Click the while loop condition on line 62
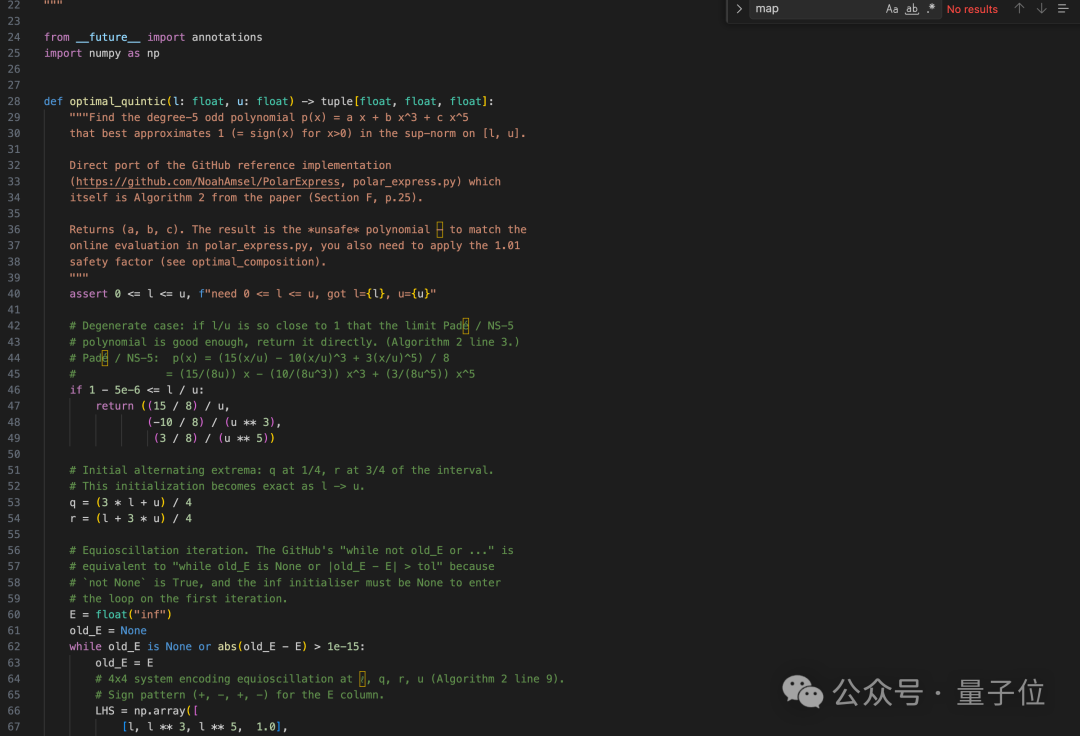The height and width of the screenshot is (736, 1080). (x=217, y=646)
